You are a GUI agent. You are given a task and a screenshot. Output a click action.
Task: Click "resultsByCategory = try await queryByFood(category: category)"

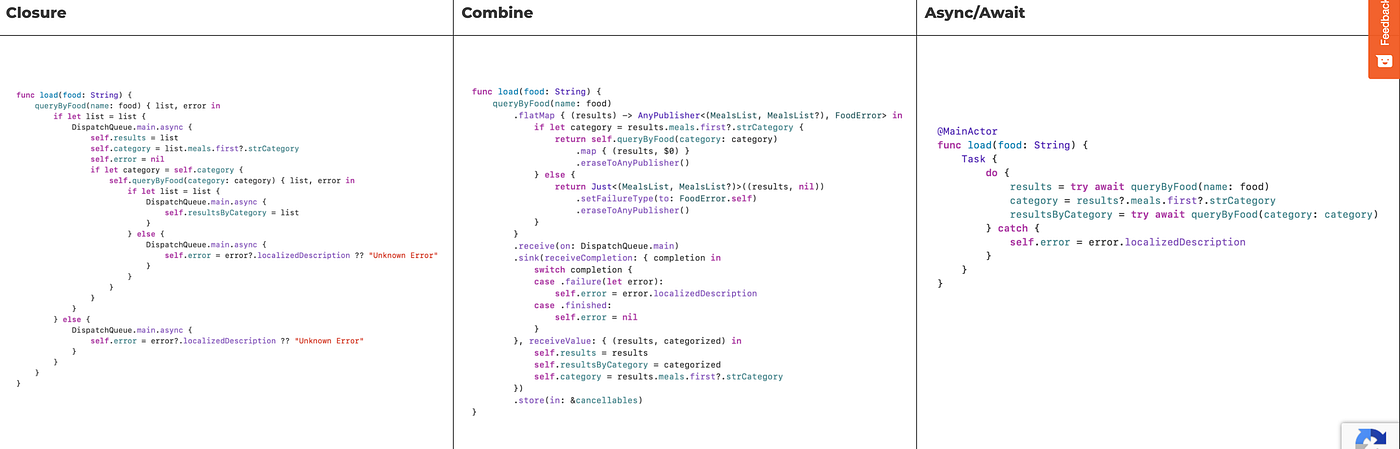click(x=1193, y=214)
